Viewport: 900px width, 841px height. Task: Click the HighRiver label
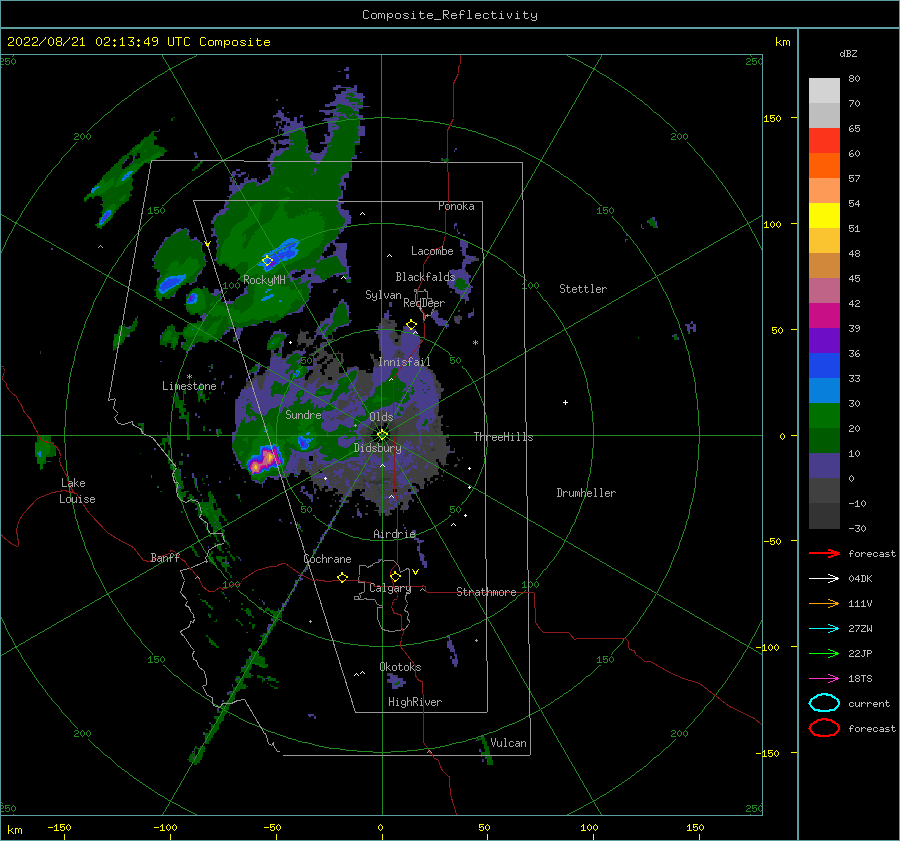pyautogui.click(x=415, y=702)
